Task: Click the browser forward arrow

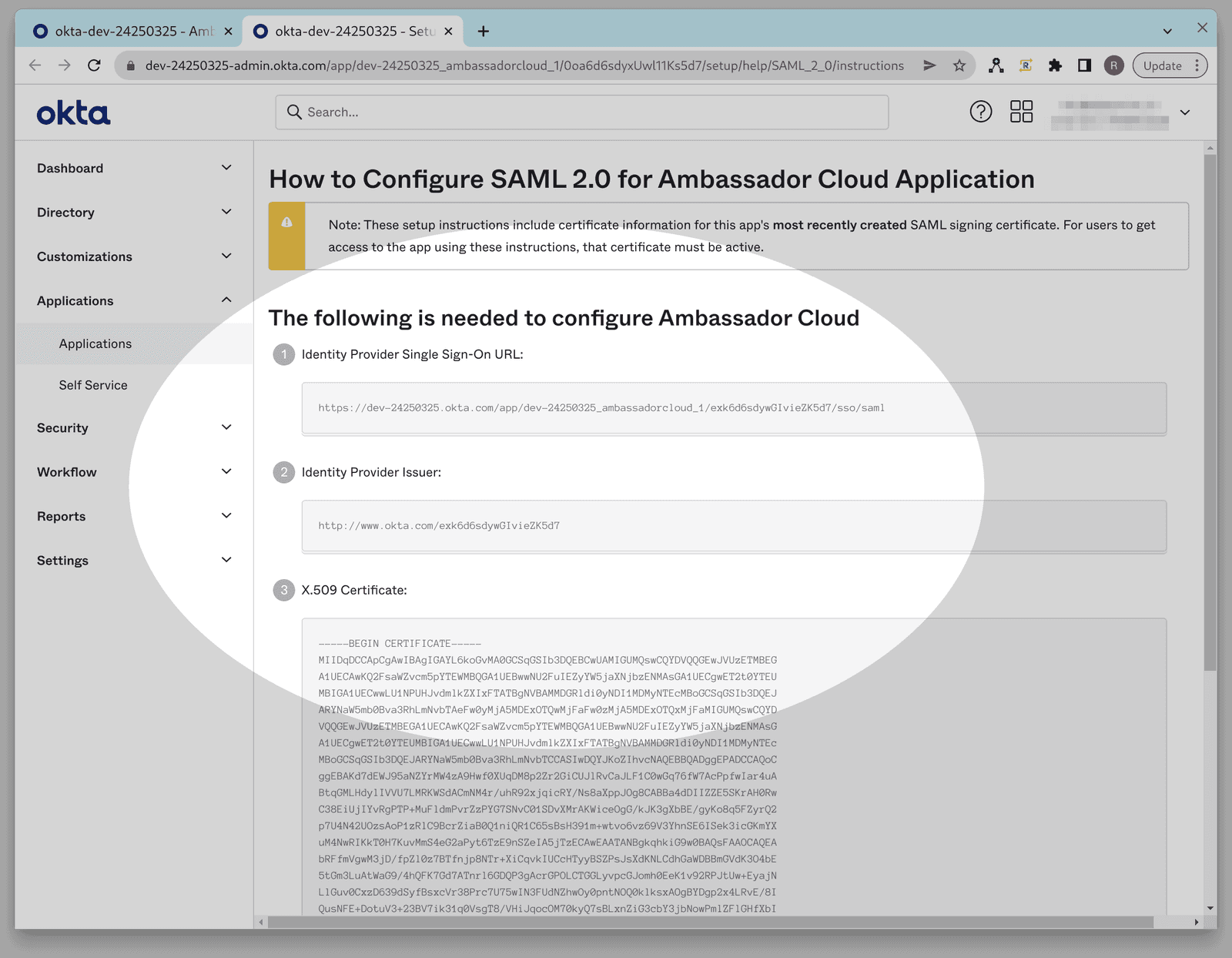Action: [64, 65]
